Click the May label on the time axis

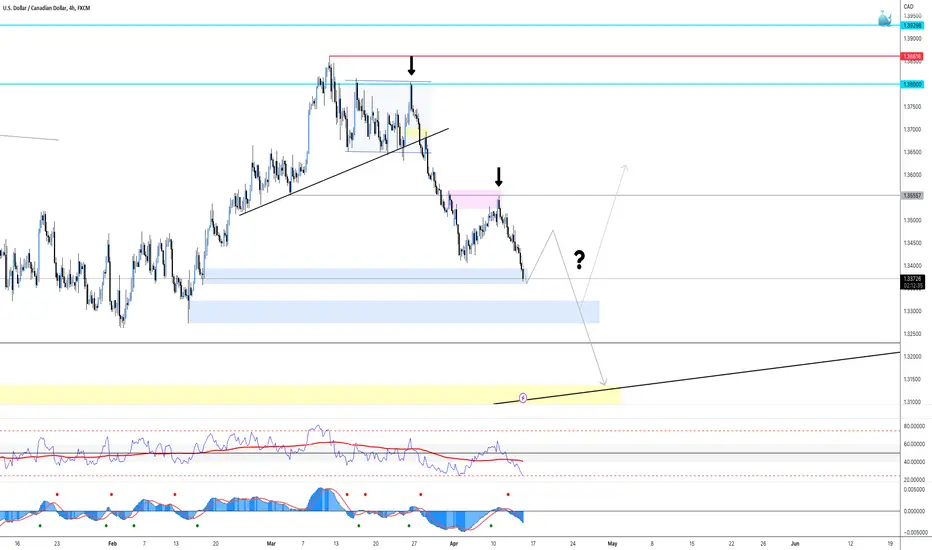[613, 543]
